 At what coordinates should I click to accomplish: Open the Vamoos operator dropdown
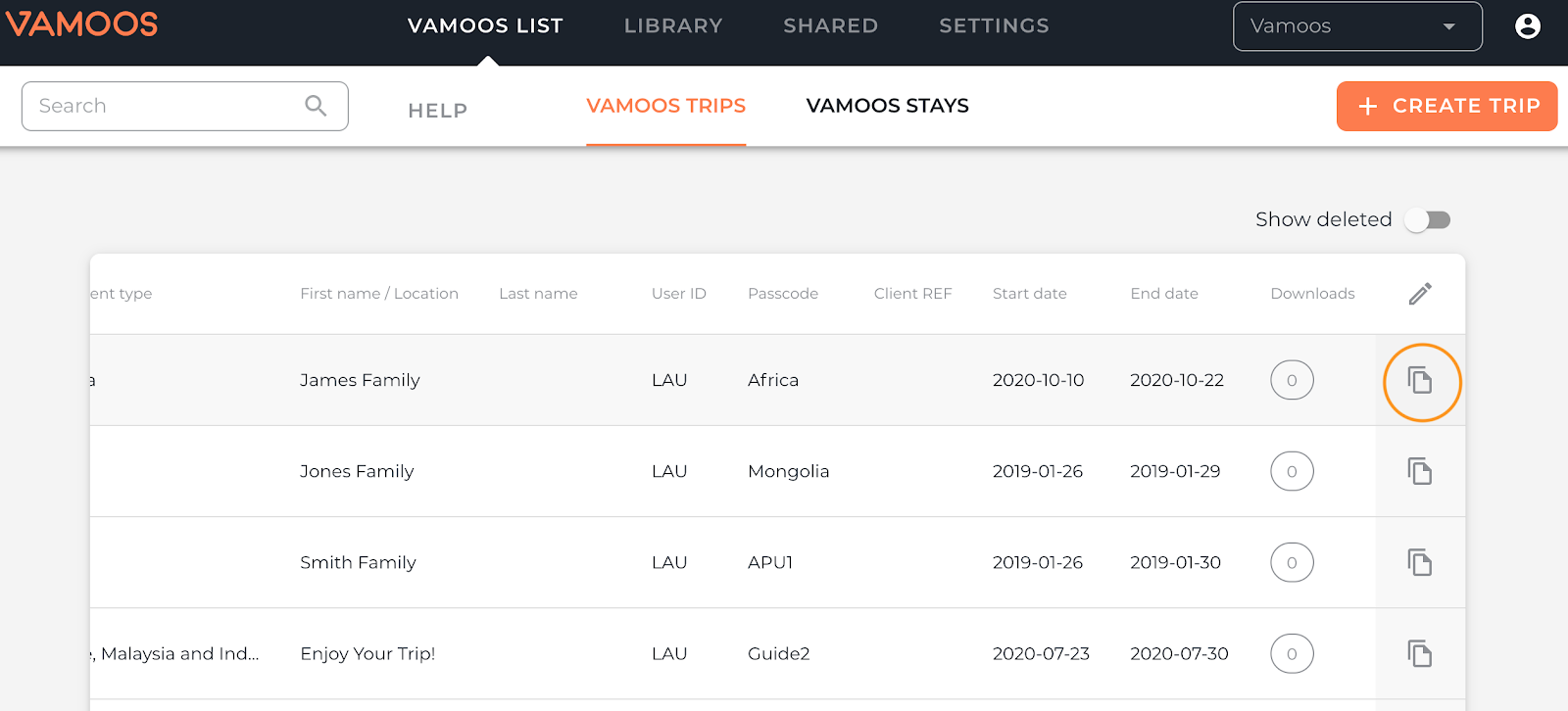[x=1357, y=26]
